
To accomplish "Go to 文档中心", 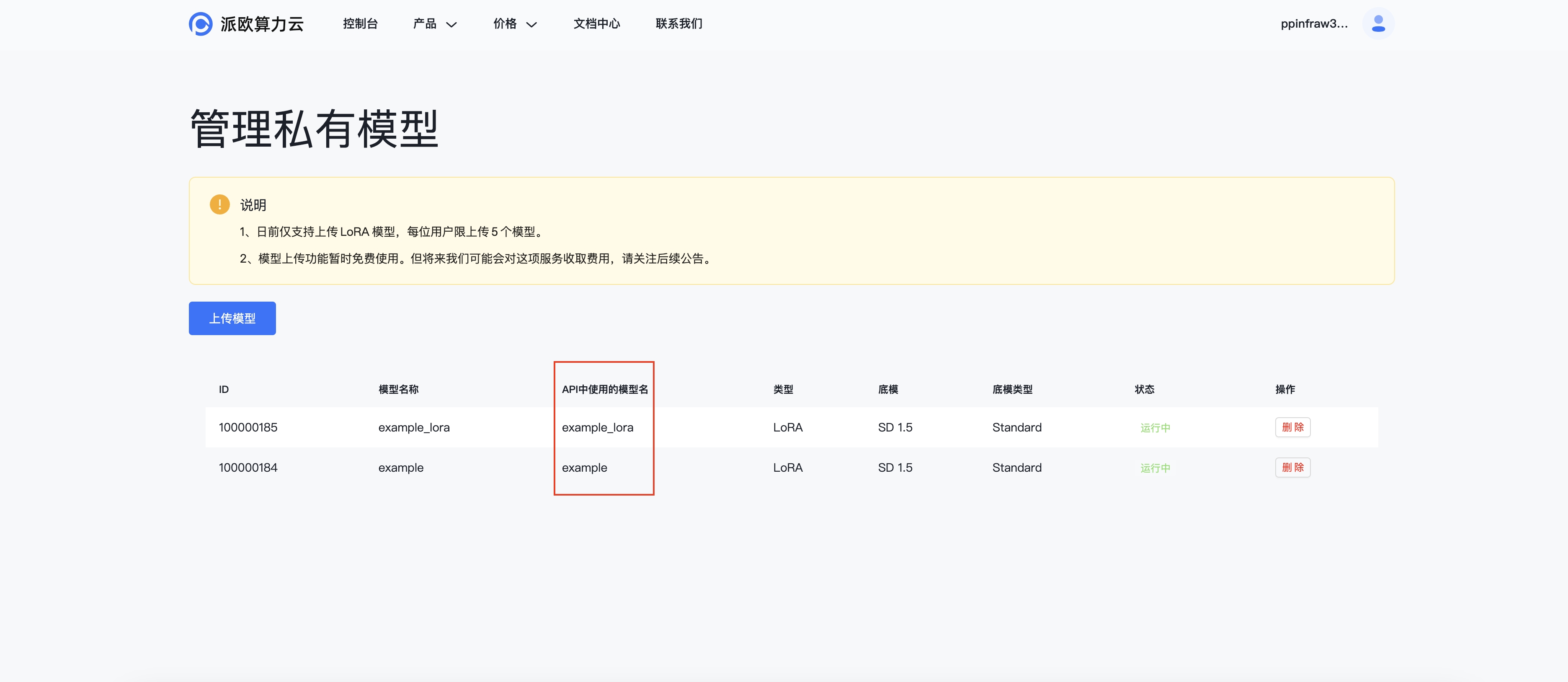I will click(596, 24).
